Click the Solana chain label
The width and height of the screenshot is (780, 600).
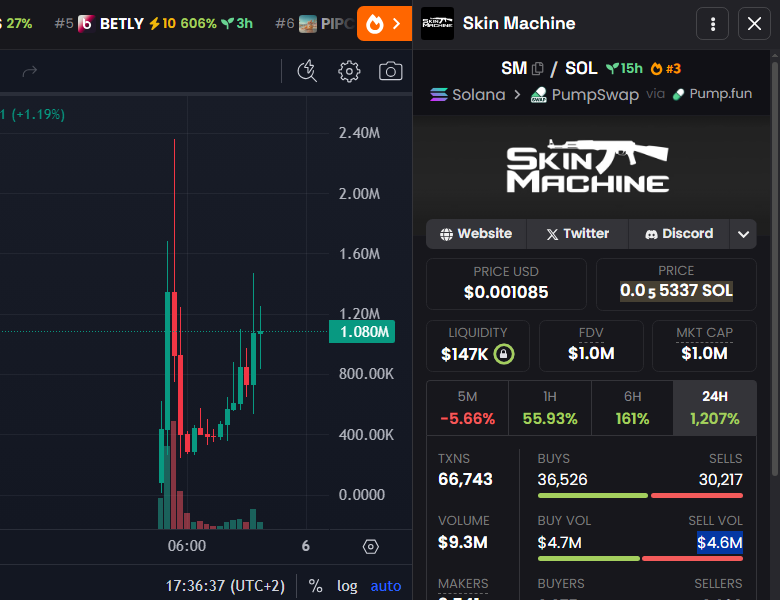point(479,95)
